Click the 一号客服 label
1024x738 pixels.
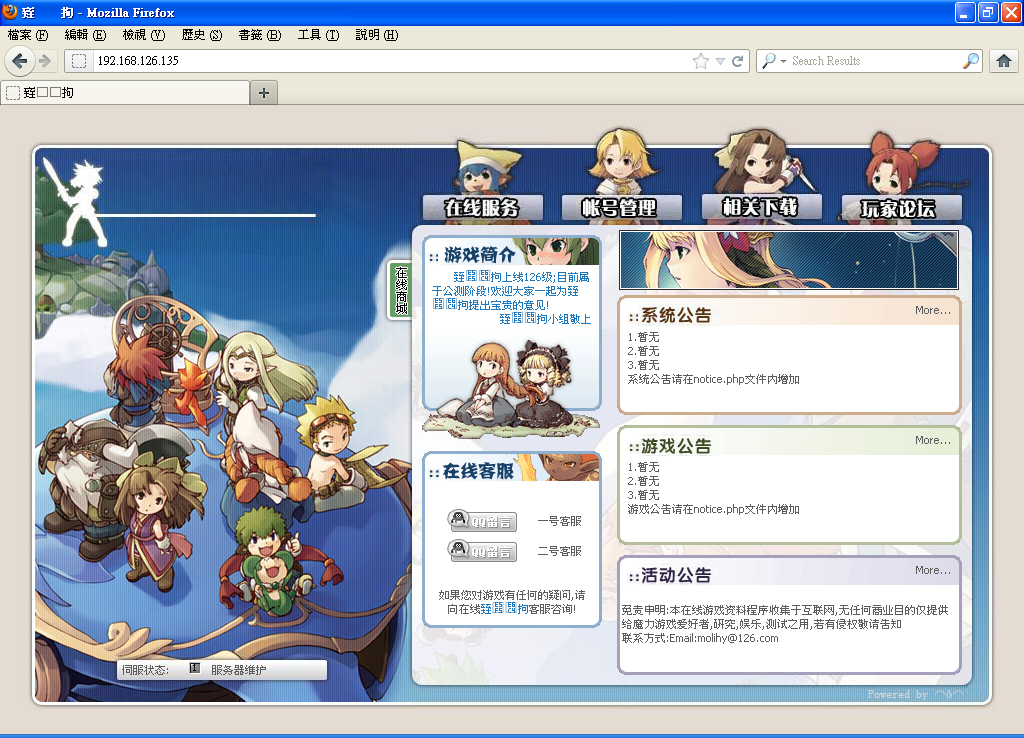pos(560,521)
